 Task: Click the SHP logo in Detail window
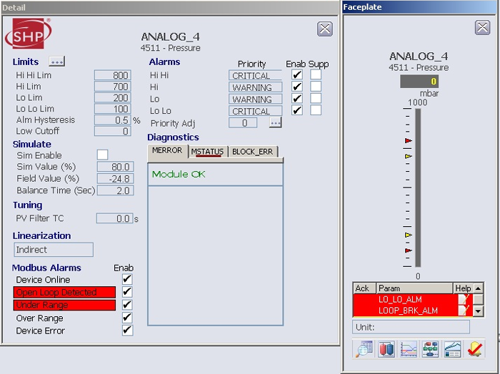pos(28,33)
